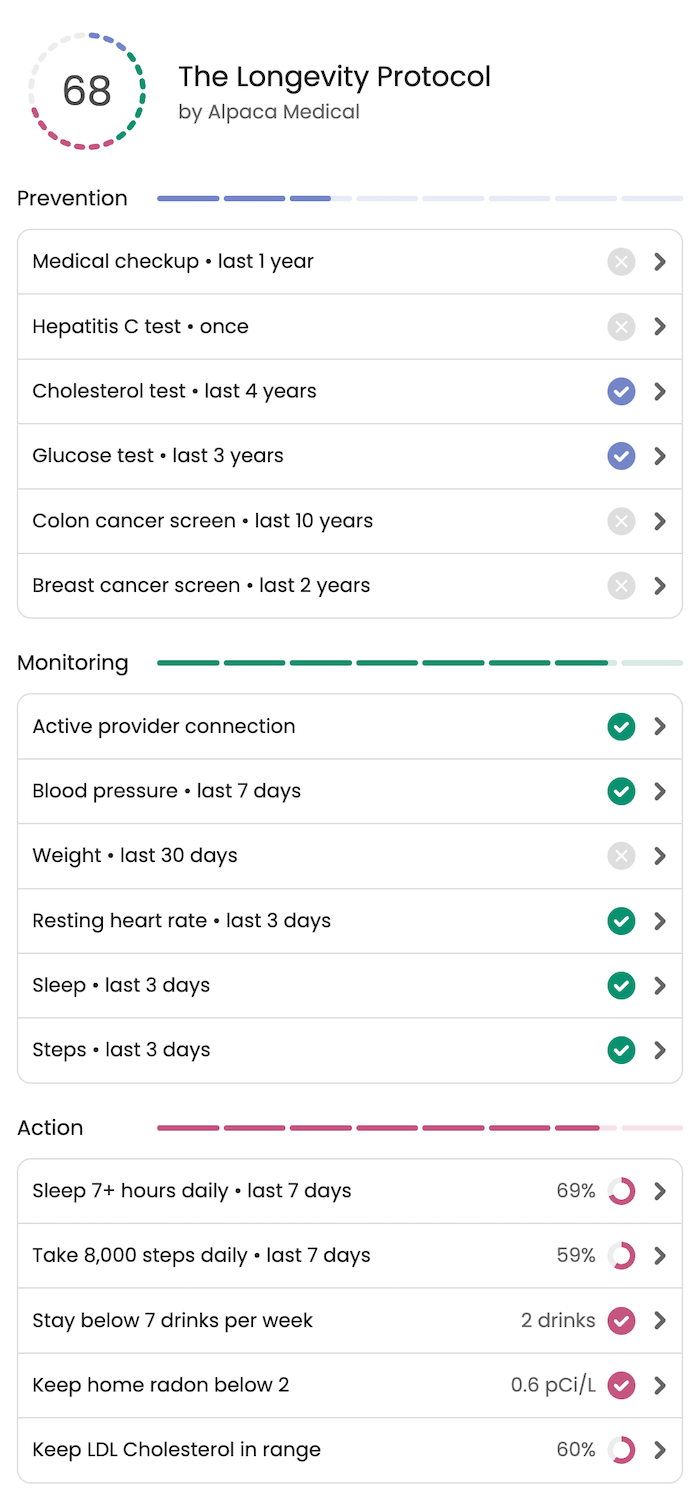Click the 68 longevity score circle
The width and height of the screenshot is (700, 1504).
coord(87,90)
